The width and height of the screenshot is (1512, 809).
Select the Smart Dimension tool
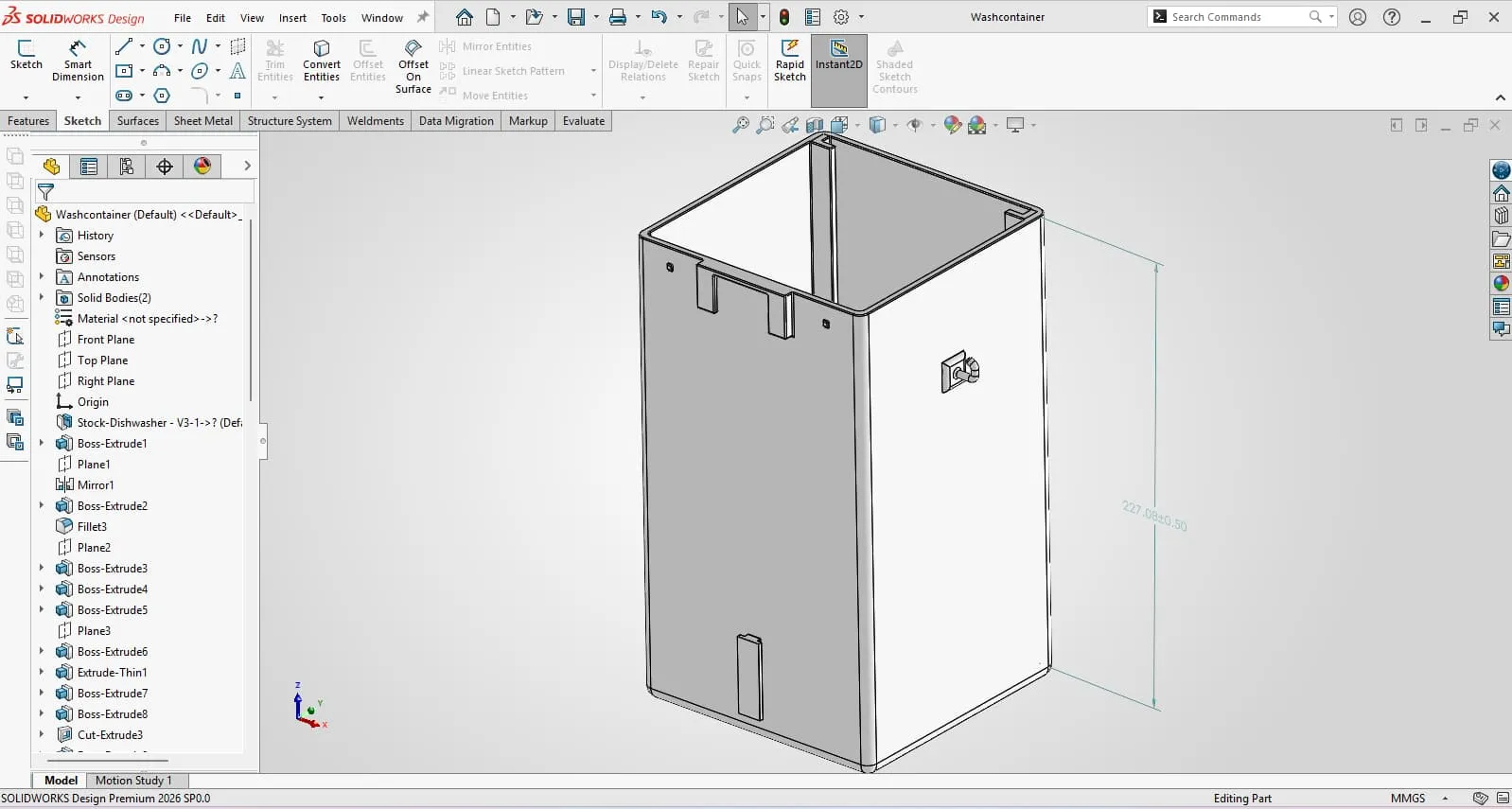point(78,61)
